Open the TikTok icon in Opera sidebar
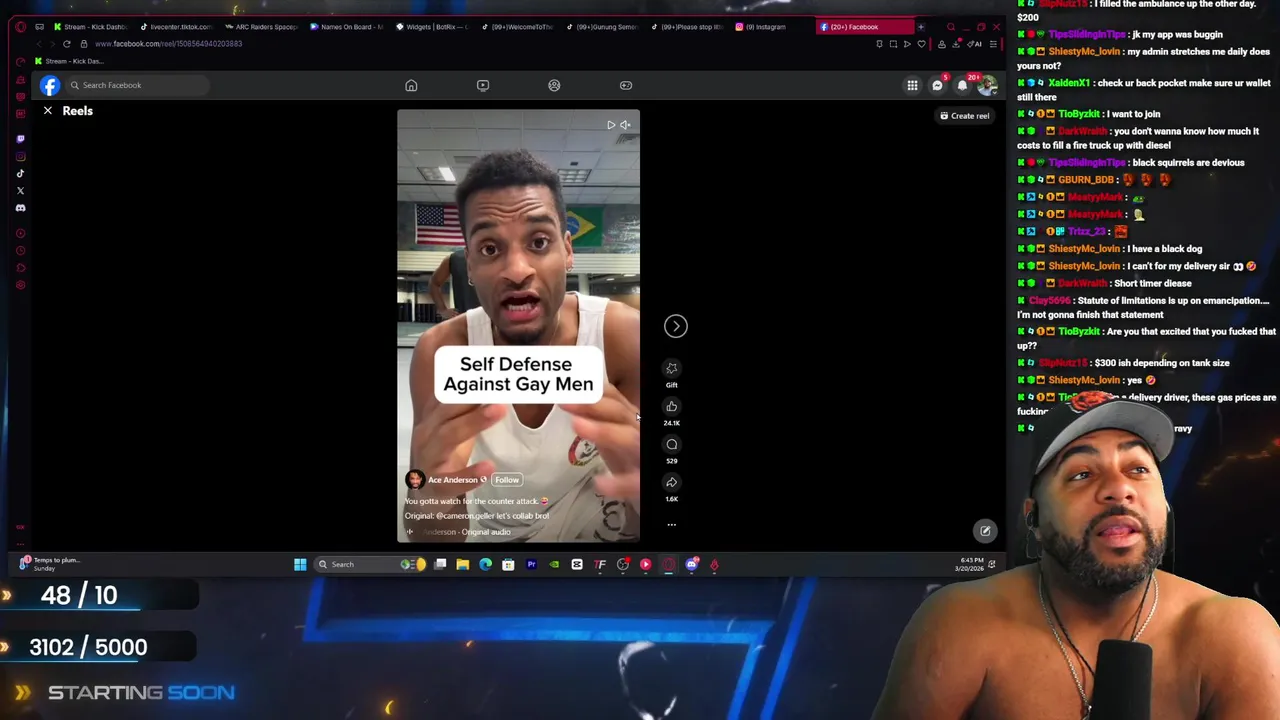 (20, 173)
